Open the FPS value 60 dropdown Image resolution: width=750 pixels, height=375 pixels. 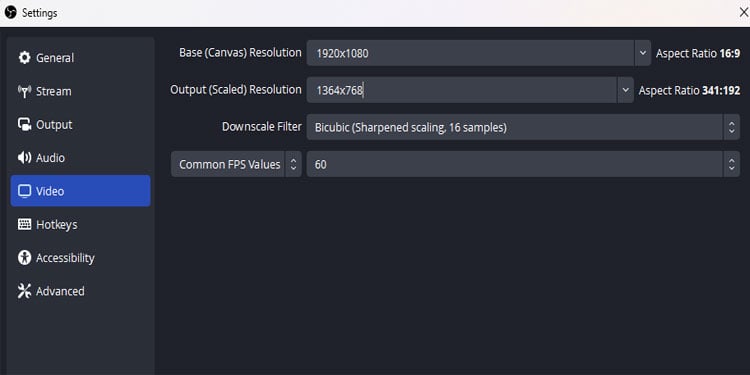(523, 164)
